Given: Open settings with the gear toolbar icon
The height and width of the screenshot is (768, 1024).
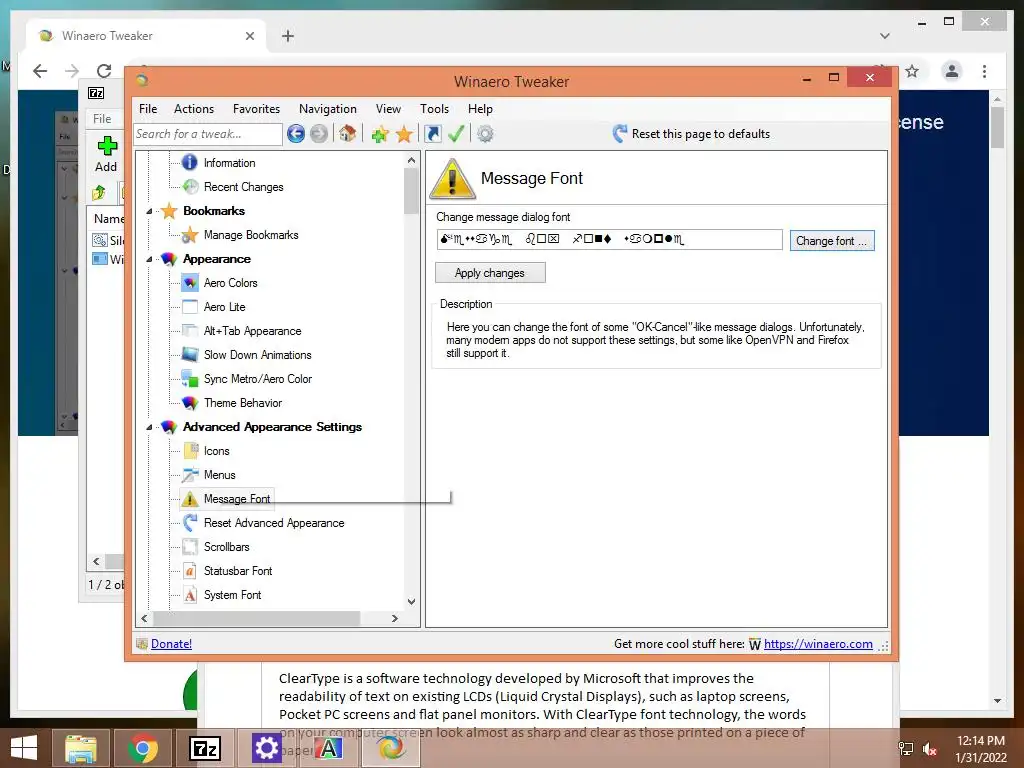Looking at the screenshot, I should coord(485,134).
